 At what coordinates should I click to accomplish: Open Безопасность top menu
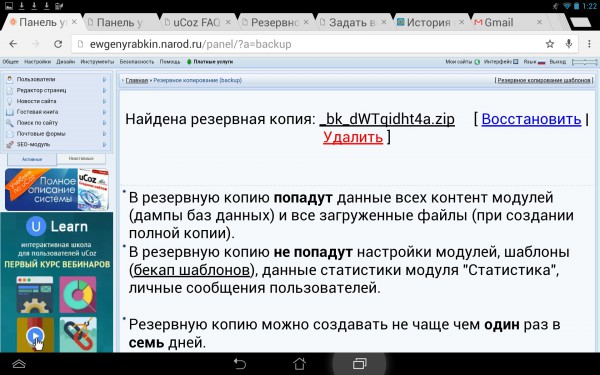coord(137,62)
